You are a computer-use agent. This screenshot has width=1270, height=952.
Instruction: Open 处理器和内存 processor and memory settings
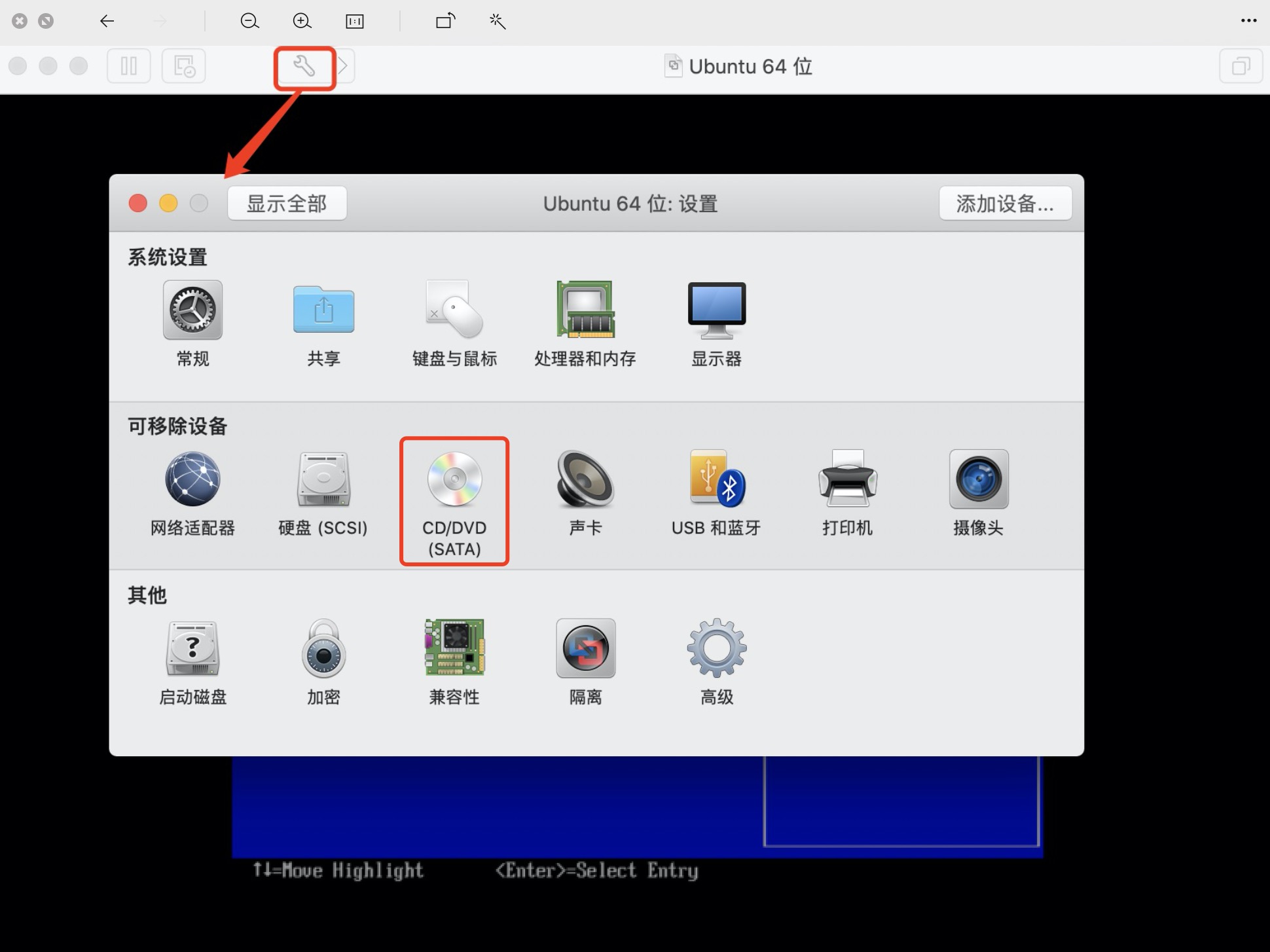[x=585, y=310]
